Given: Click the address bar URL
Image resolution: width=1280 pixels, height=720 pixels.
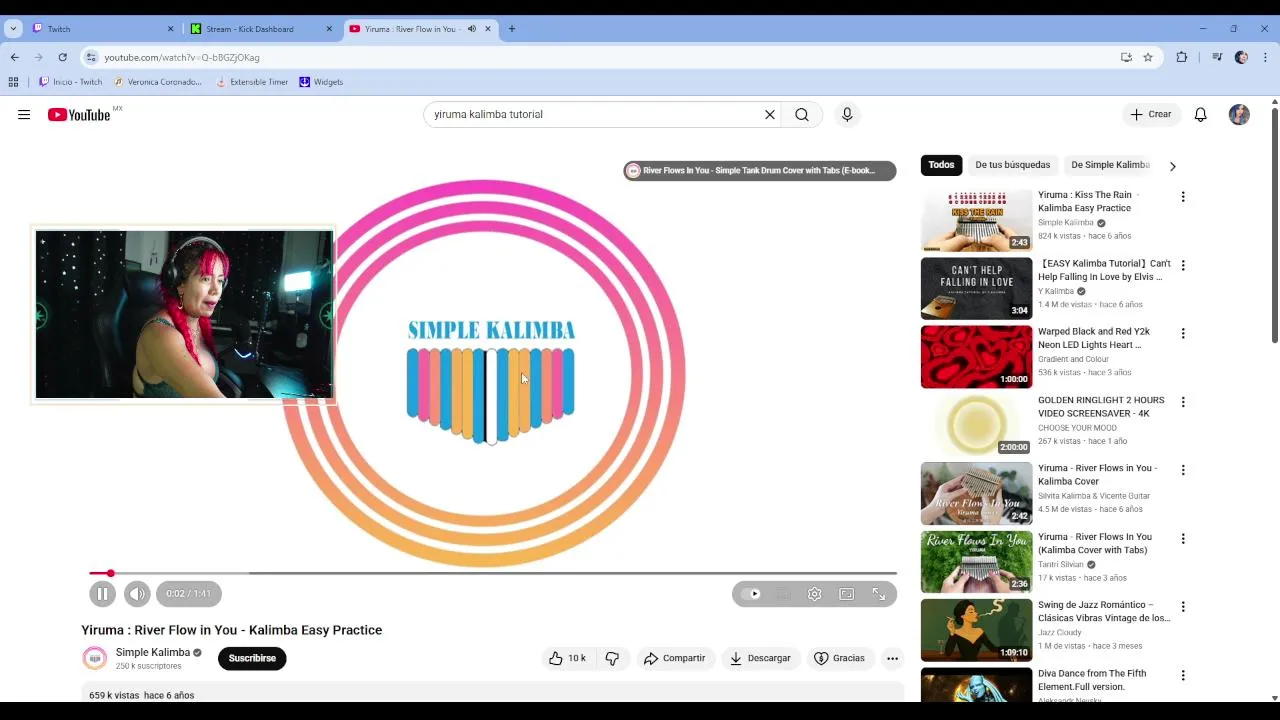Looking at the screenshot, I should tap(181, 58).
